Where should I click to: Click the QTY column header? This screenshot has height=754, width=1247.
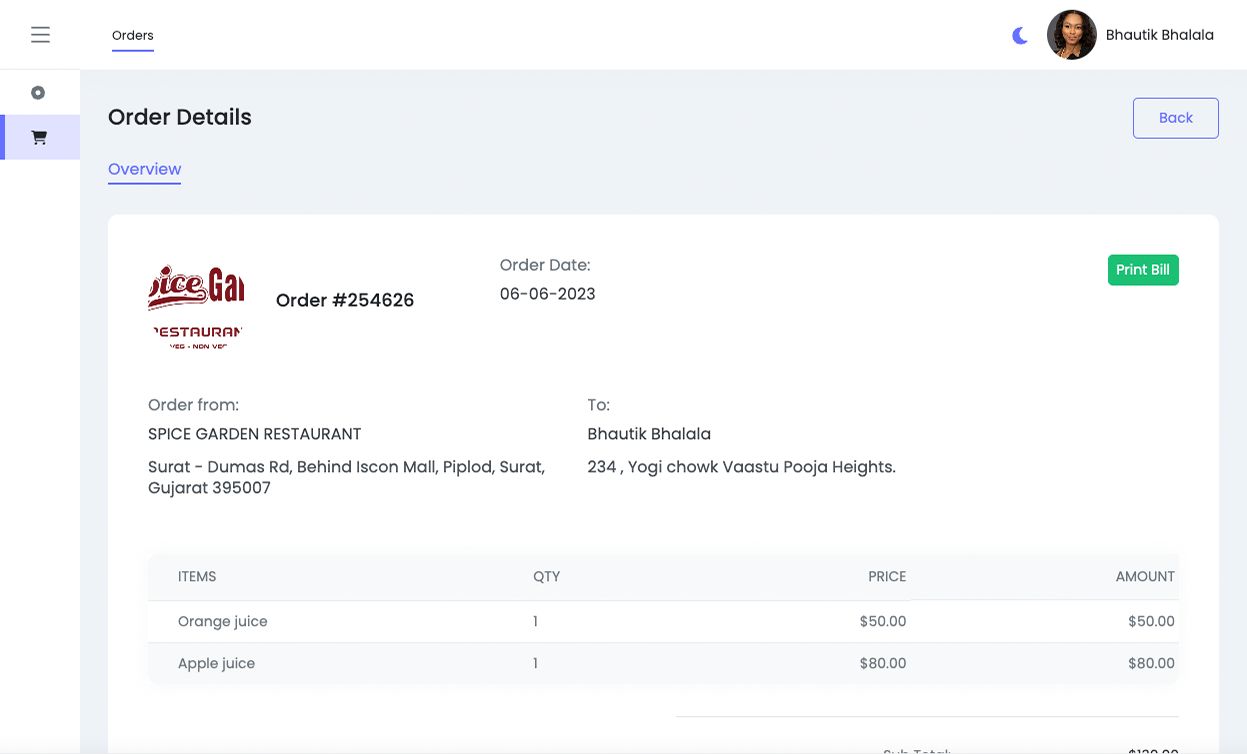click(x=546, y=577)
